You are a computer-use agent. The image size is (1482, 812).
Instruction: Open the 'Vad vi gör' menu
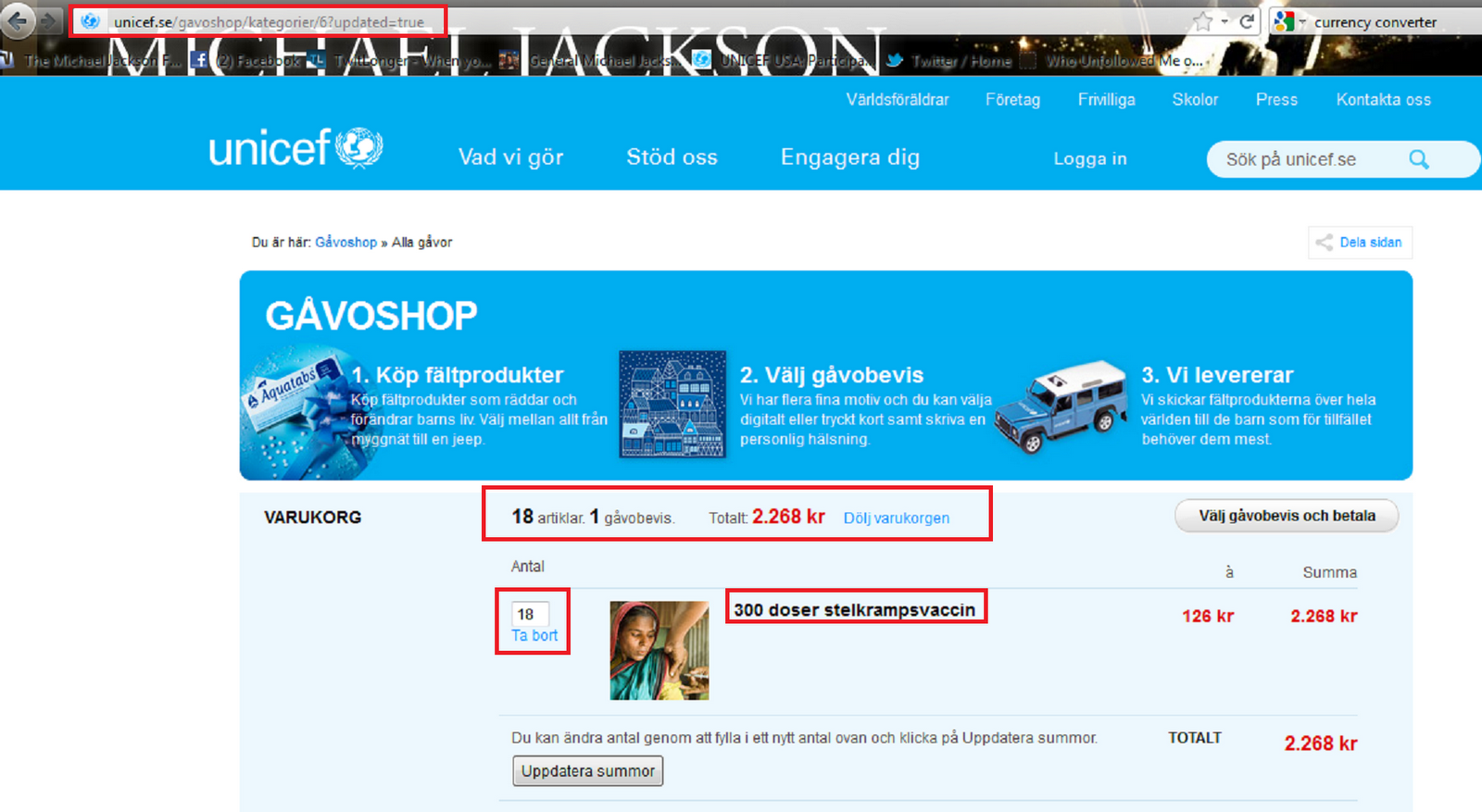click(510, 157)
